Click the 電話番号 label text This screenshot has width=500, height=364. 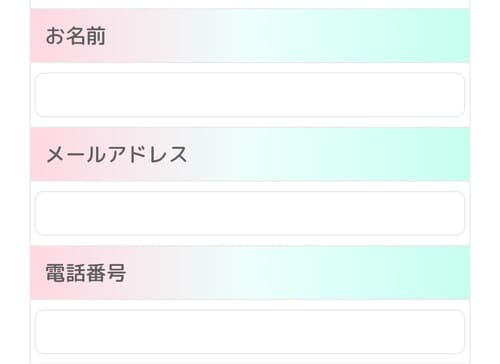86,273
